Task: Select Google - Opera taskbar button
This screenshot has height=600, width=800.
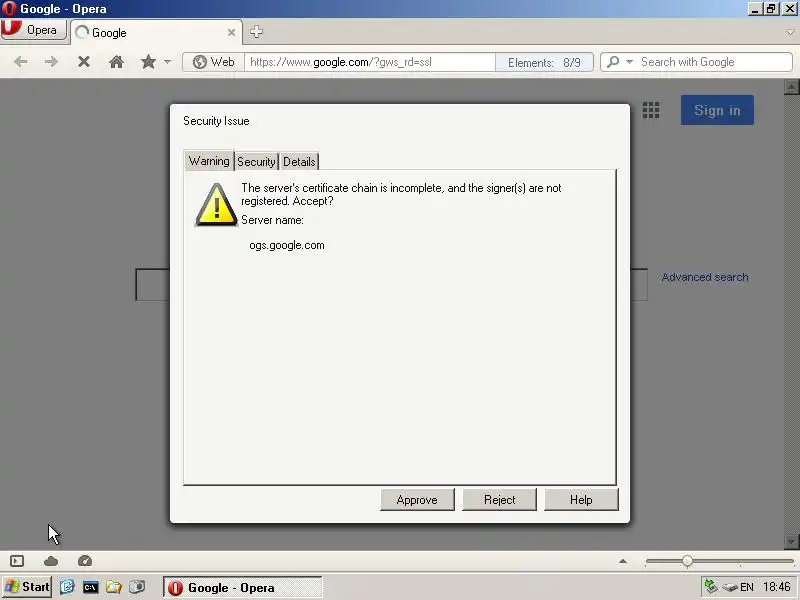Action: 243,587
